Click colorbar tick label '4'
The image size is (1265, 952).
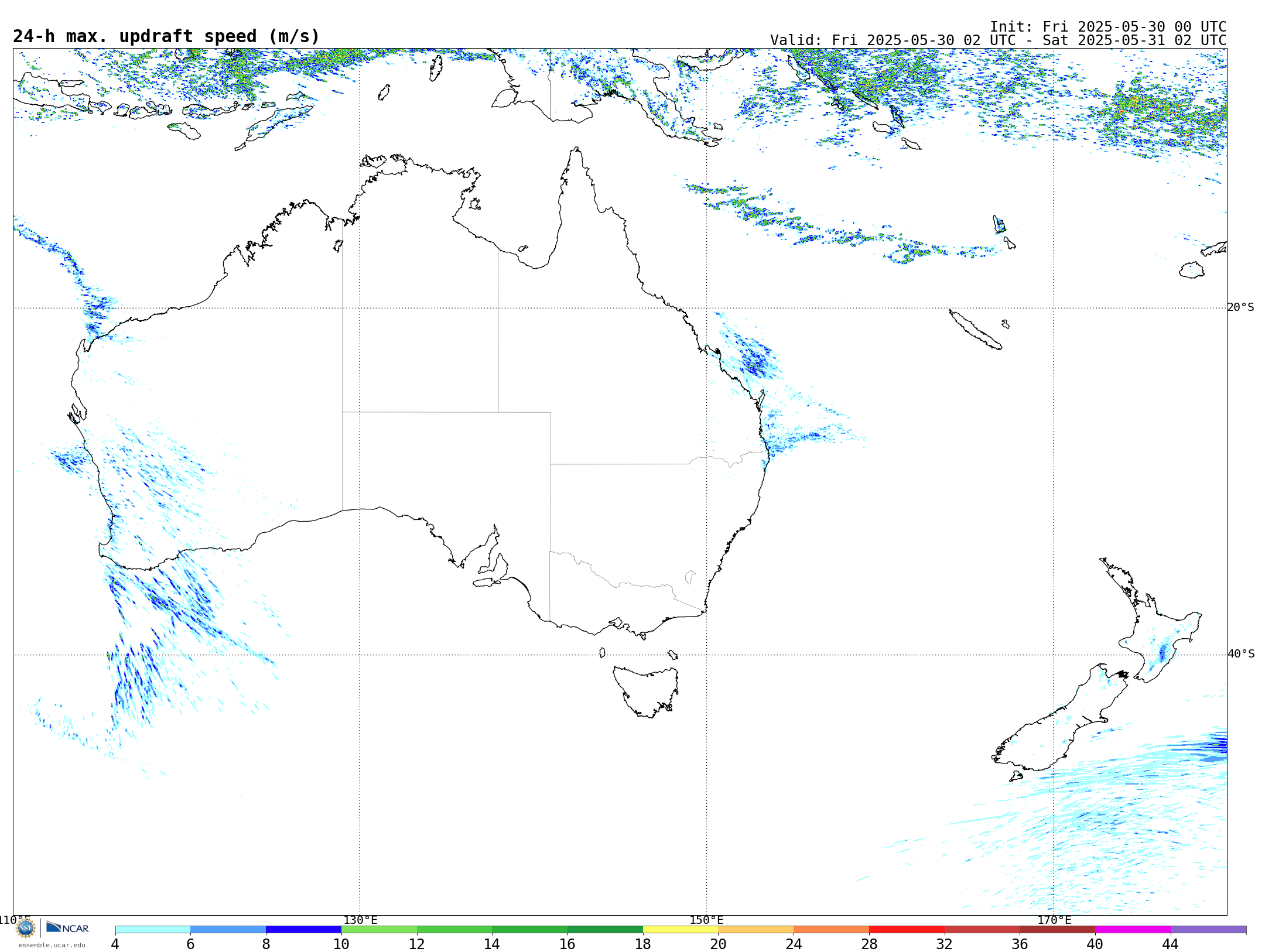pos(115,944)
